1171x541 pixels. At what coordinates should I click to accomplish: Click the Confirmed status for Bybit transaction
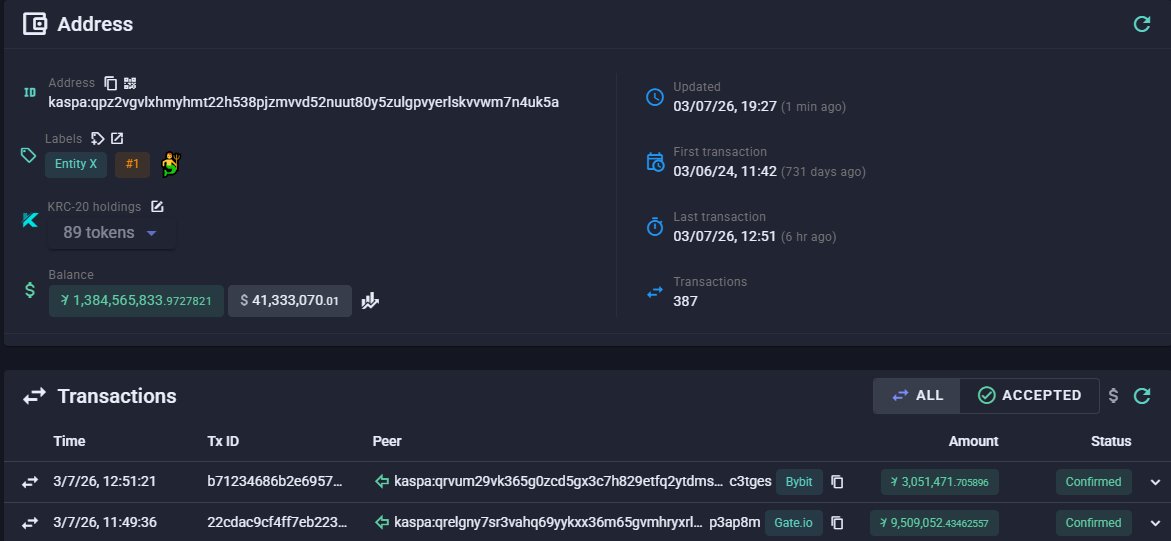point(1093,482)
